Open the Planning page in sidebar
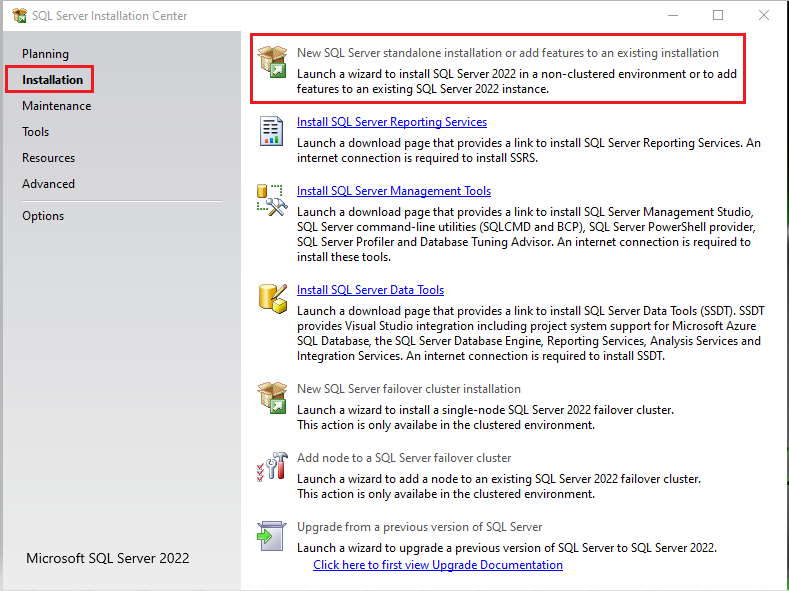The height and width of the screenshot is (591, 789). pos(45,54)
